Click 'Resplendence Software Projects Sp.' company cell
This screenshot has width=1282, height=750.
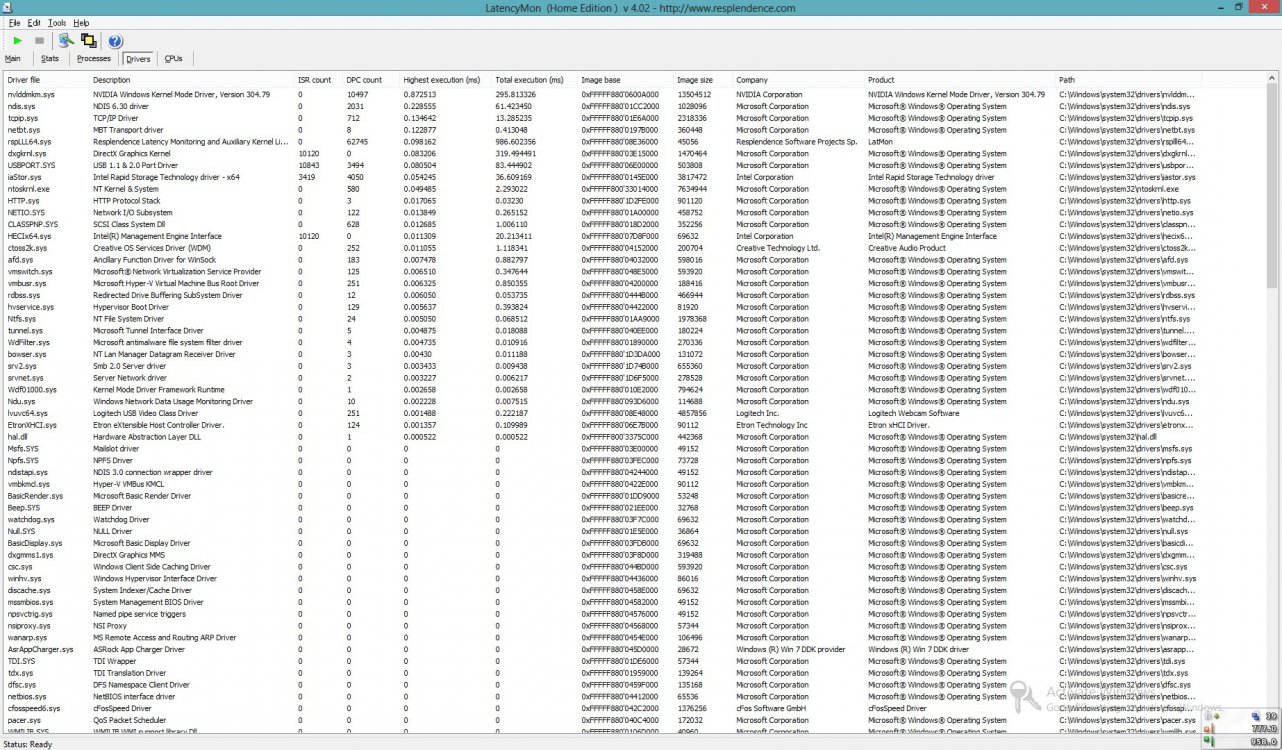[x=797, y=142]
